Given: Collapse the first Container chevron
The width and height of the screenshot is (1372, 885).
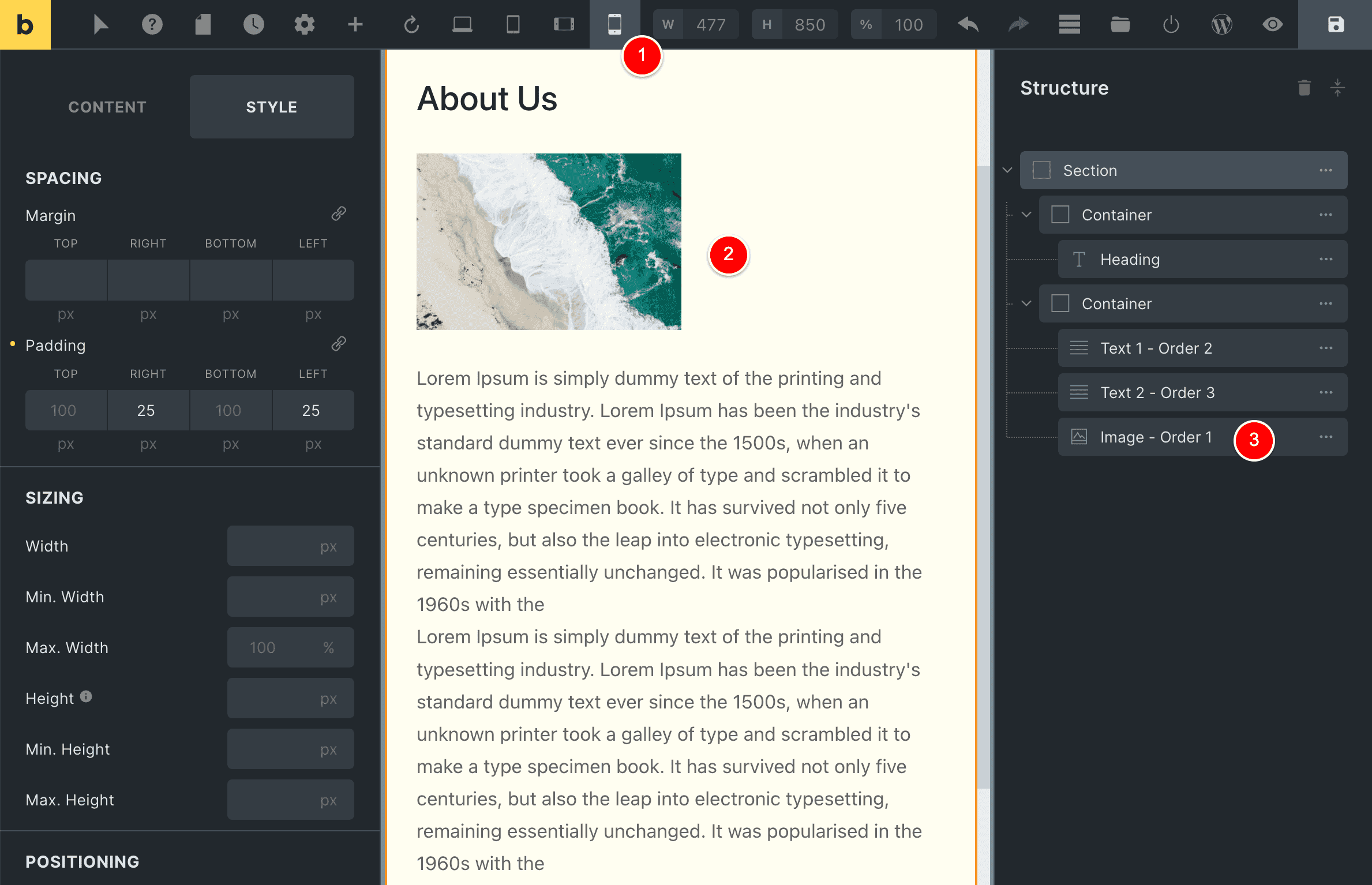Looking at the screenshot, I should point(1026,215).
